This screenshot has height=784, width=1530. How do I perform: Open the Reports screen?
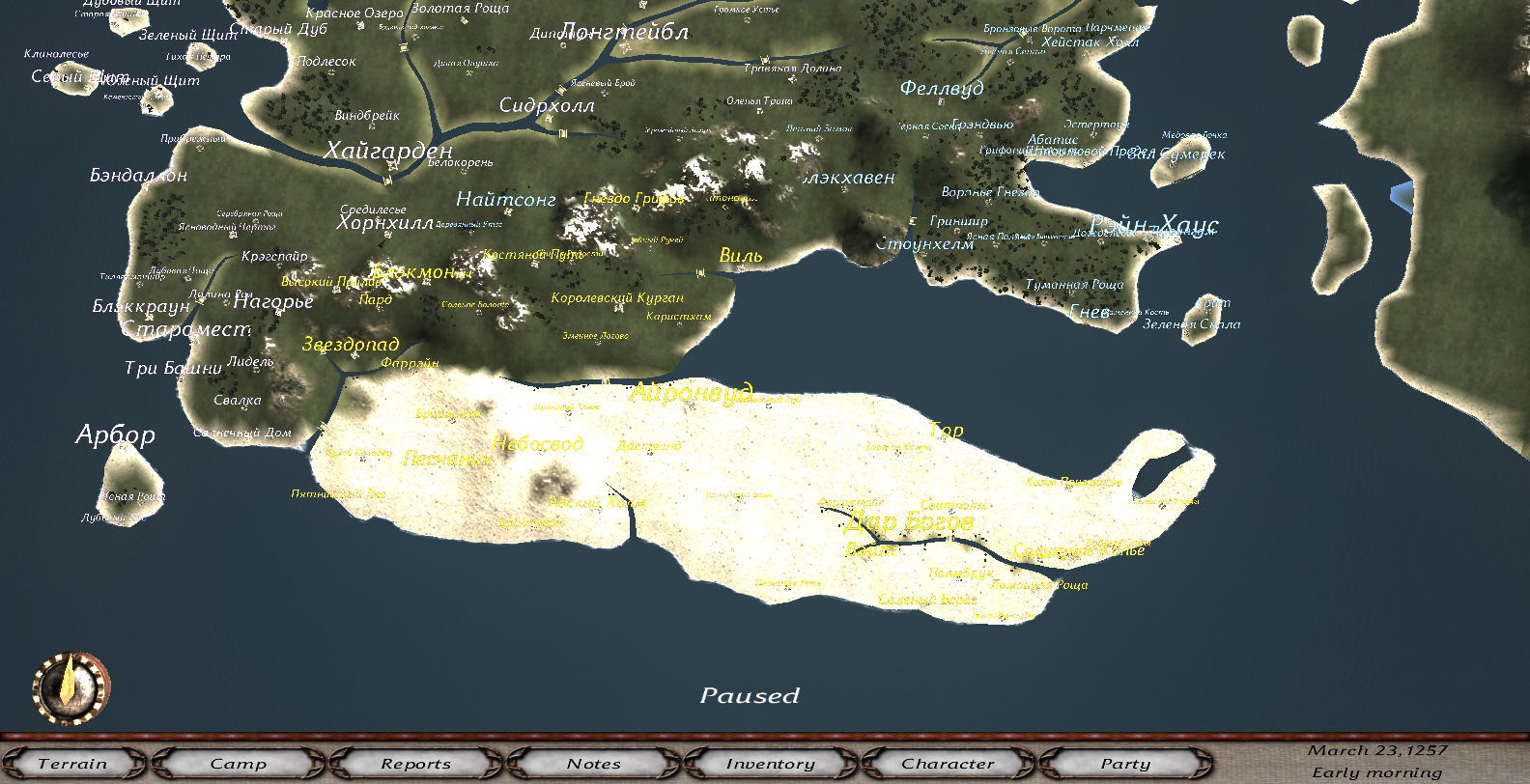click(415, 764)
